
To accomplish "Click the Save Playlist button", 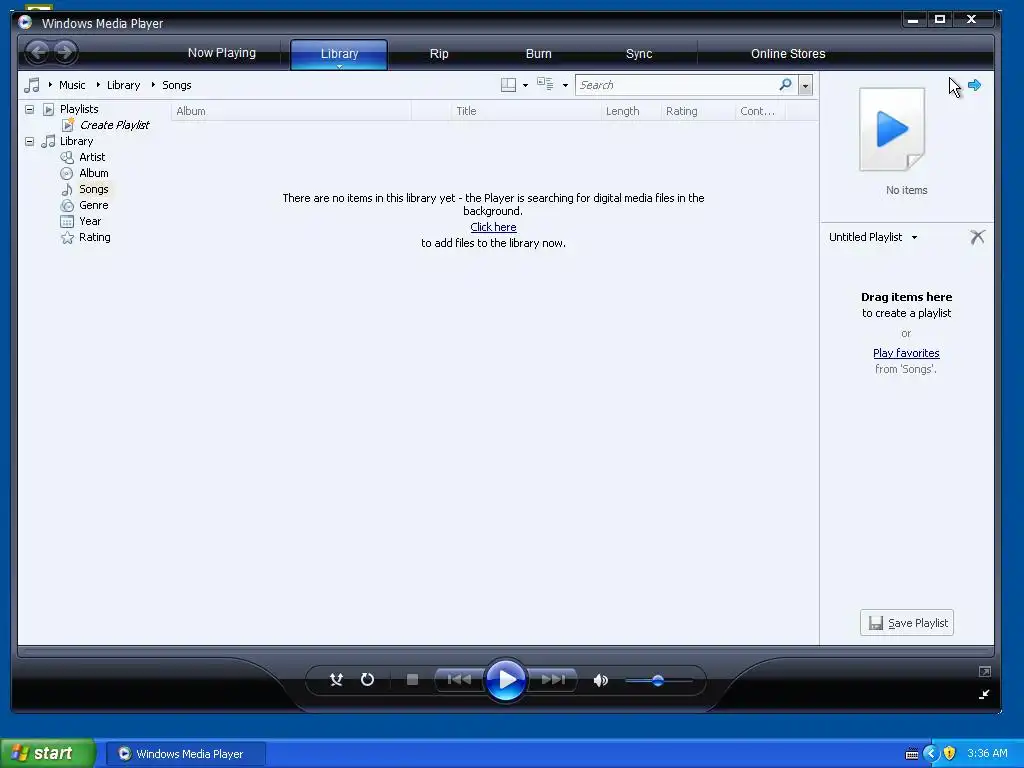I will coord(906,622).
